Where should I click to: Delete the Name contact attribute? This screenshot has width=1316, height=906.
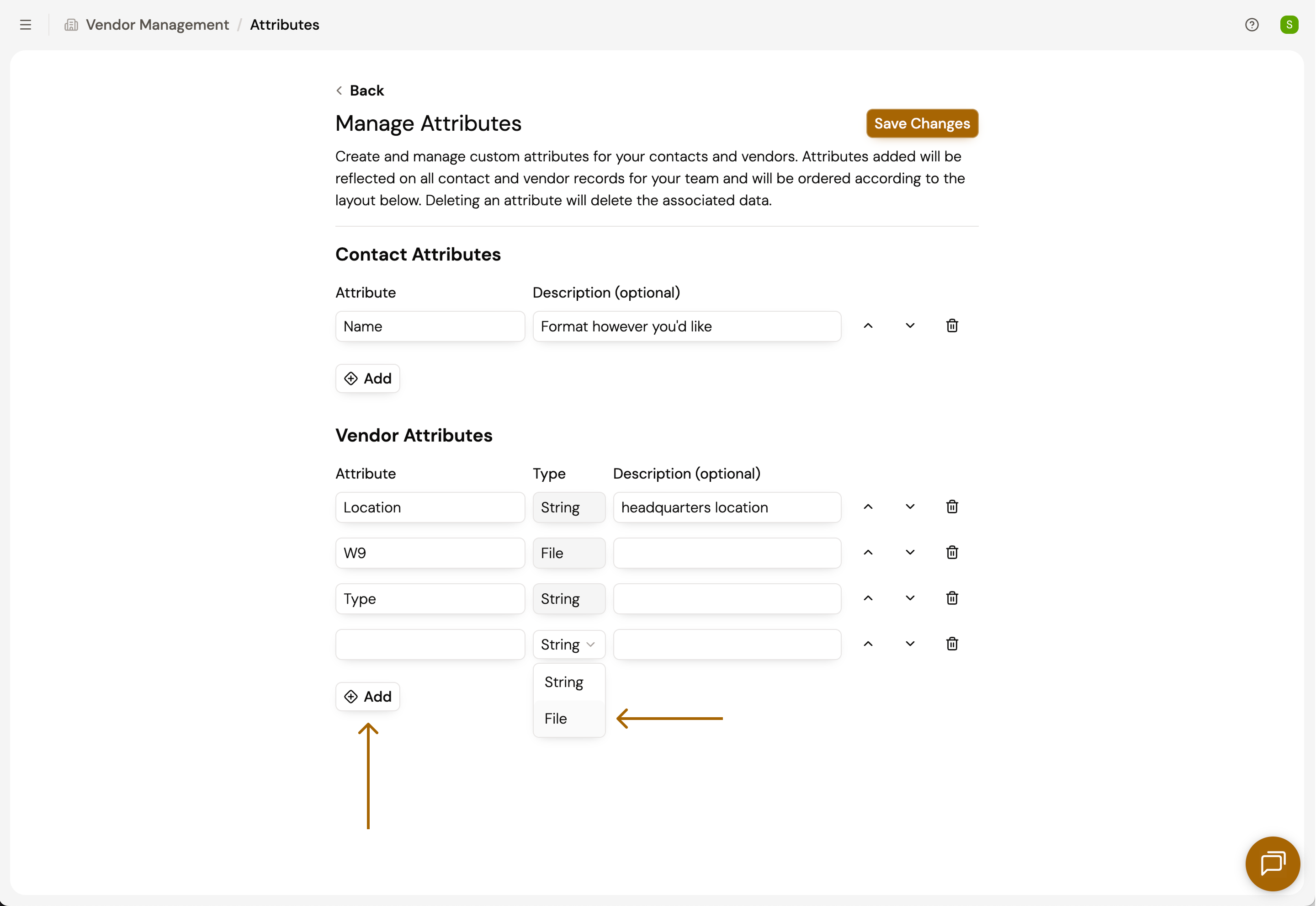pos(952,326)
